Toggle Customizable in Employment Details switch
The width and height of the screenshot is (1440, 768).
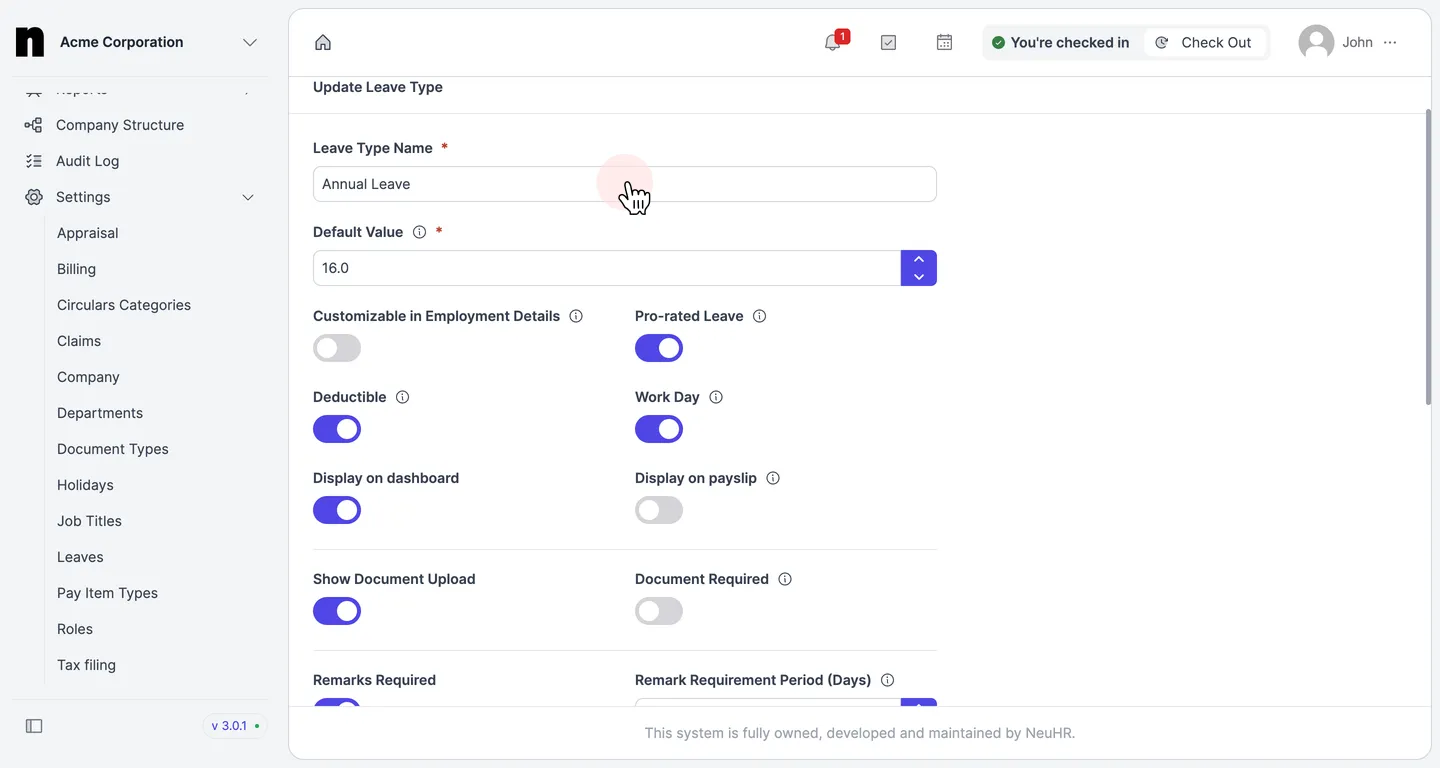click(337, 348)
